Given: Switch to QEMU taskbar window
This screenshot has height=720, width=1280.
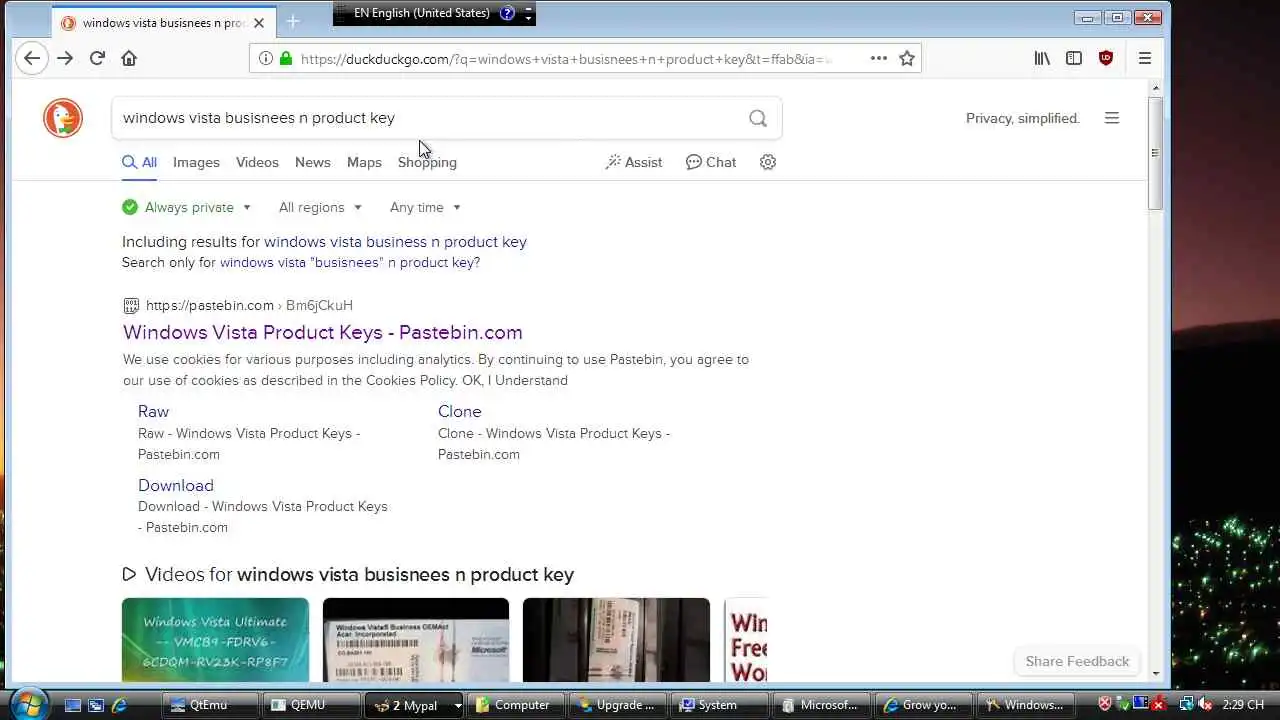Looking at the screenshot, I should [312, 705].
